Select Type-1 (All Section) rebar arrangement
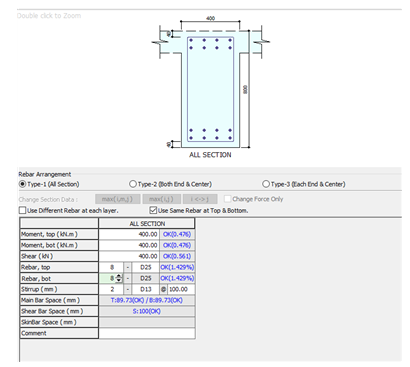The width and height of the screenshot is (410, 367). tap(49, 184)
